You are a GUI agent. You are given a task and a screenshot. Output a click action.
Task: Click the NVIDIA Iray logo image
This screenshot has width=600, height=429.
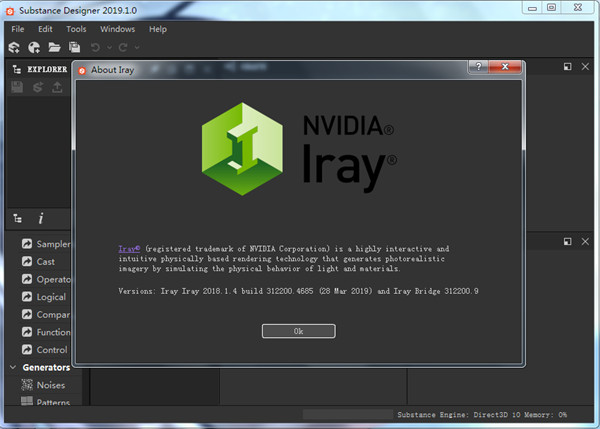pos(299,149)
